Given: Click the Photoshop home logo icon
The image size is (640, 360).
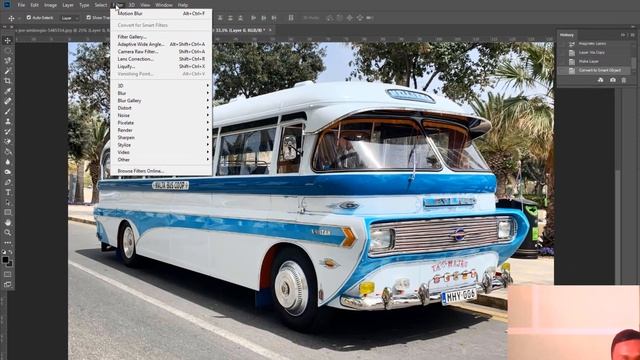Looking at the screenshot, I should (x=7, y=5).
